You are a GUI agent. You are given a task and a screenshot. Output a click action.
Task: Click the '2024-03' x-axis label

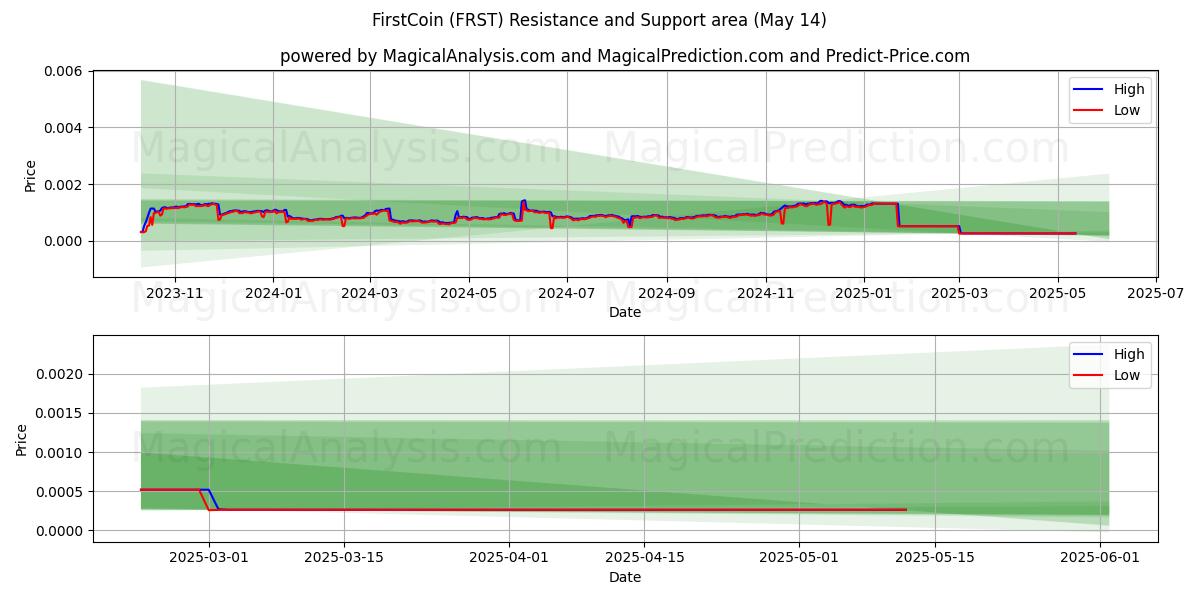pos(370,294)
